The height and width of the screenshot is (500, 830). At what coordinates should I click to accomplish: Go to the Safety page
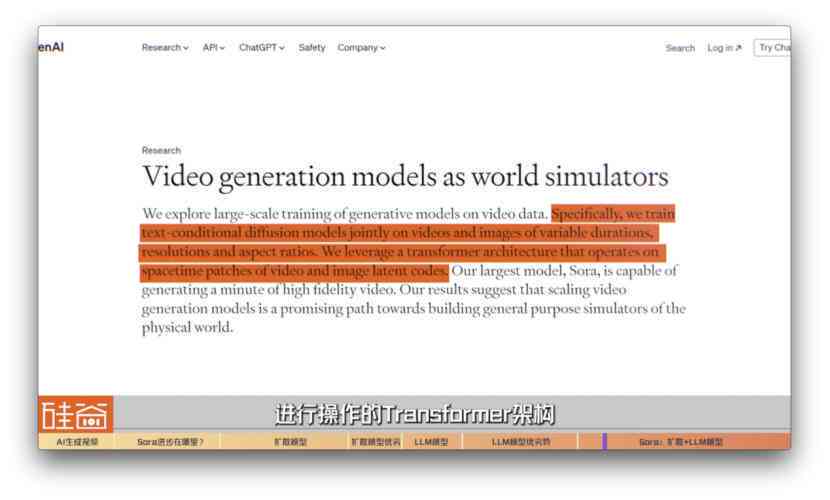[x=311, y=48]
